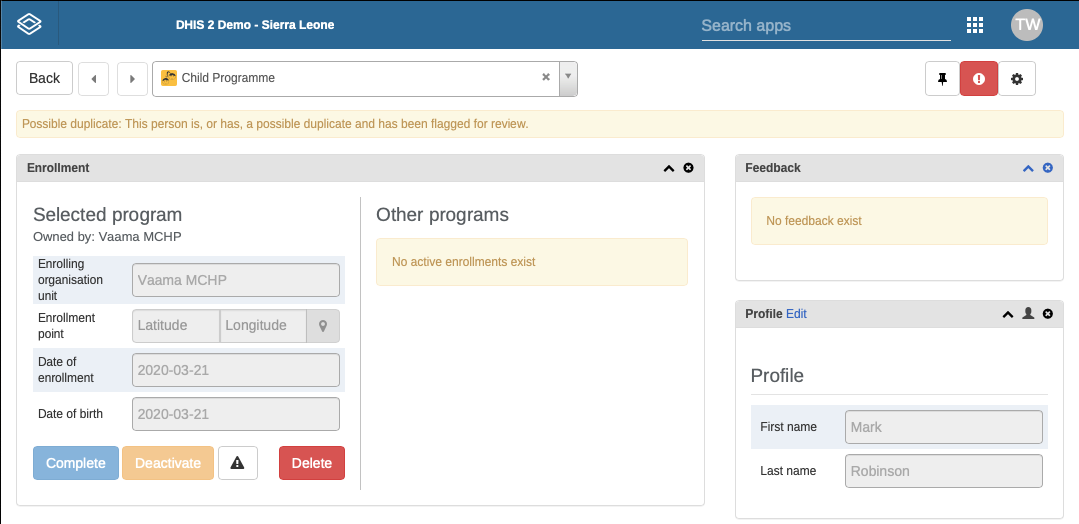Click 'No feedback exist' message
This screenshot has height=524, width=1079.
pos(899,221)
